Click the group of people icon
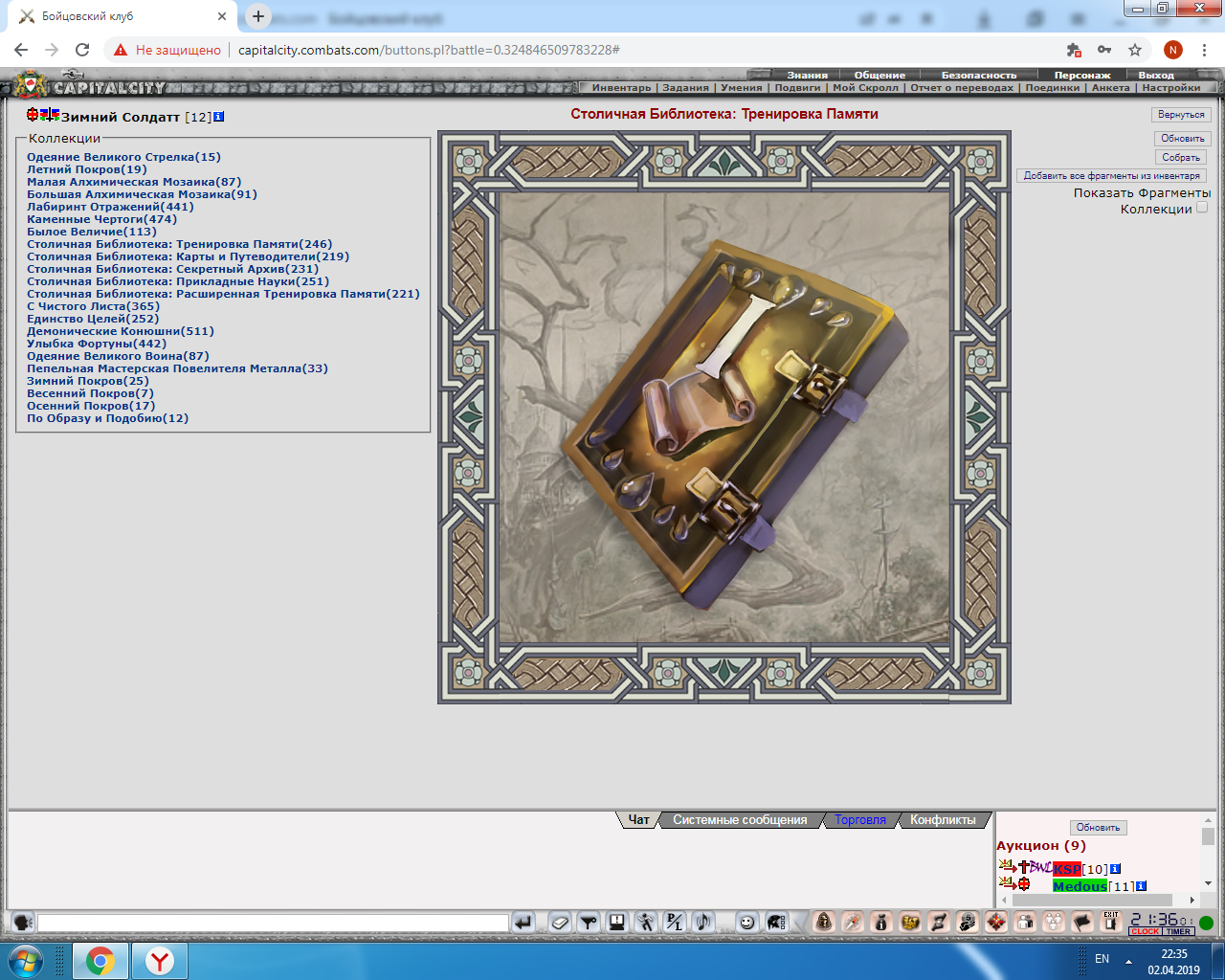Screen dimensions: 1225x980 [1054, 922]
